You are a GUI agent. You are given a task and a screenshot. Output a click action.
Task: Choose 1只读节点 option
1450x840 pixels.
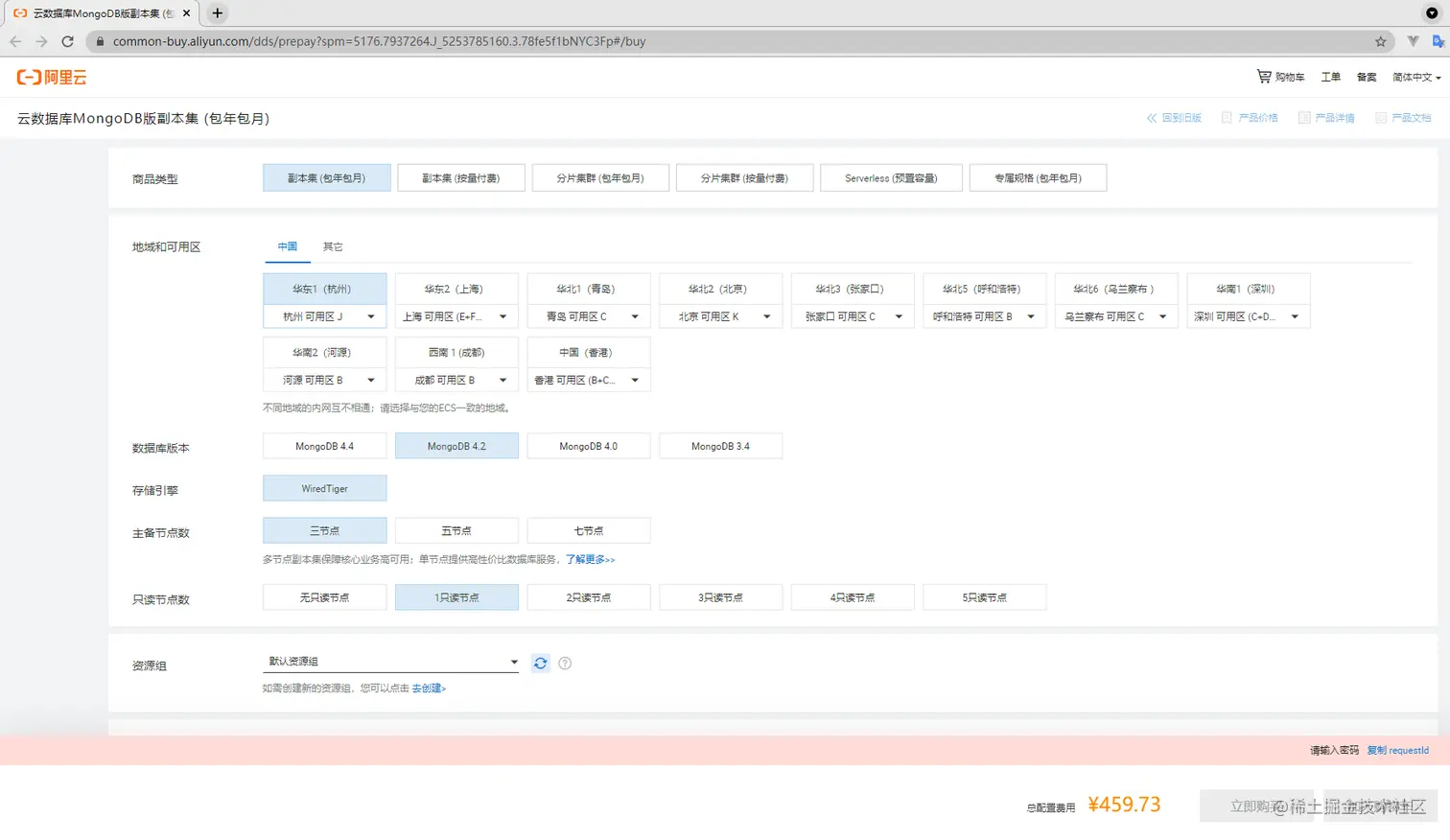click(x=456, y=597)
